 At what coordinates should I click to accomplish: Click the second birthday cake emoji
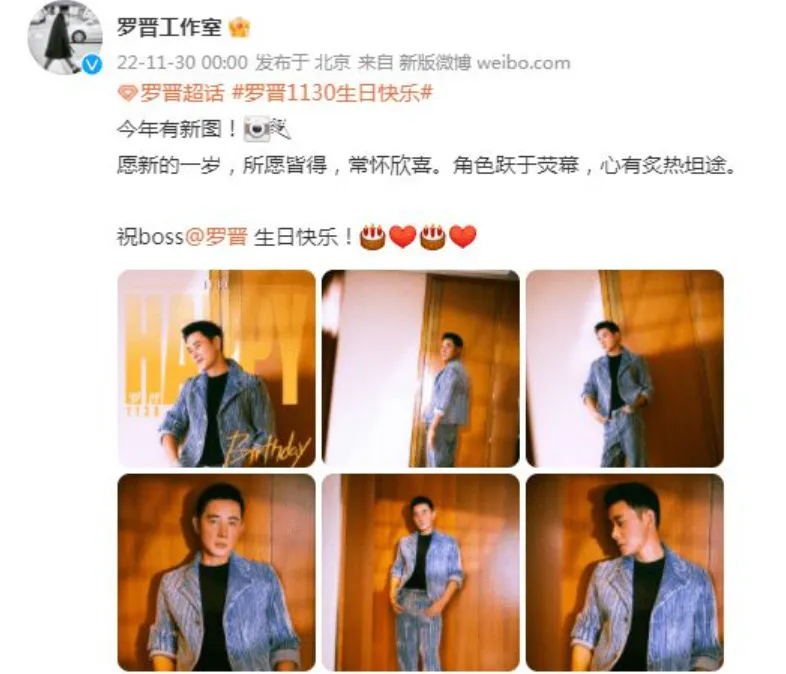tap(433, 237)
